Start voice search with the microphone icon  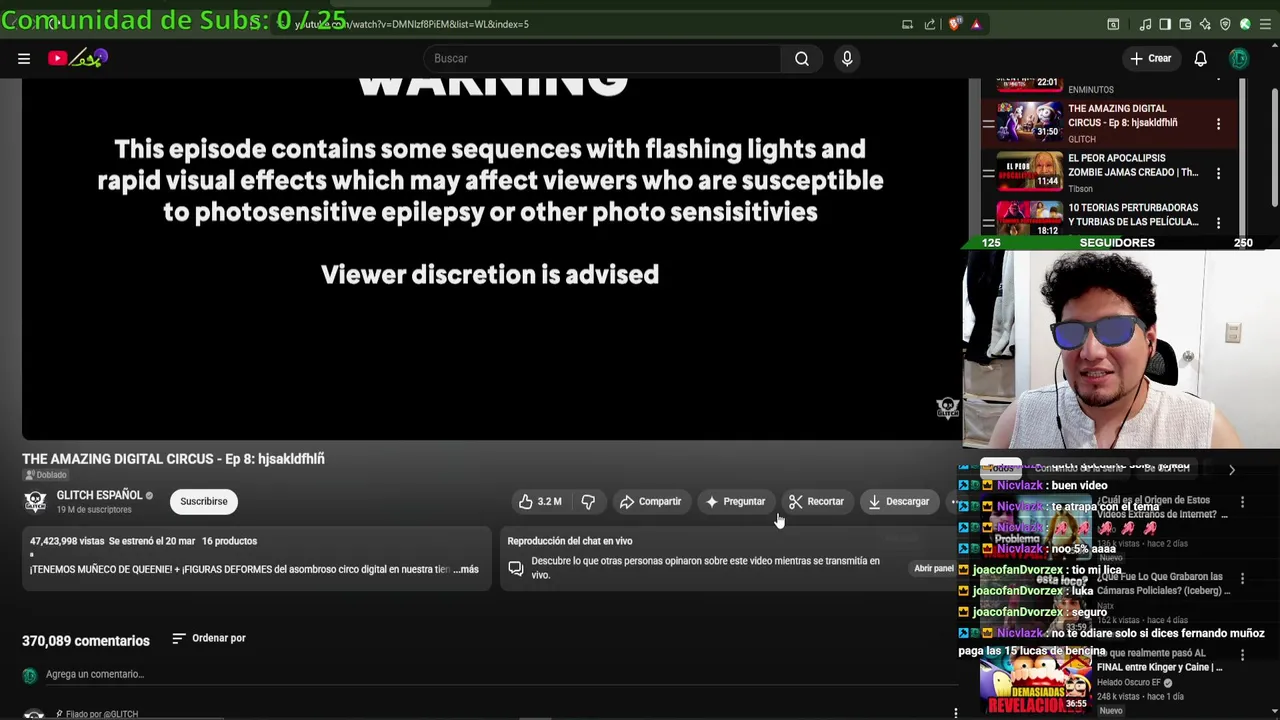point(847,59)
